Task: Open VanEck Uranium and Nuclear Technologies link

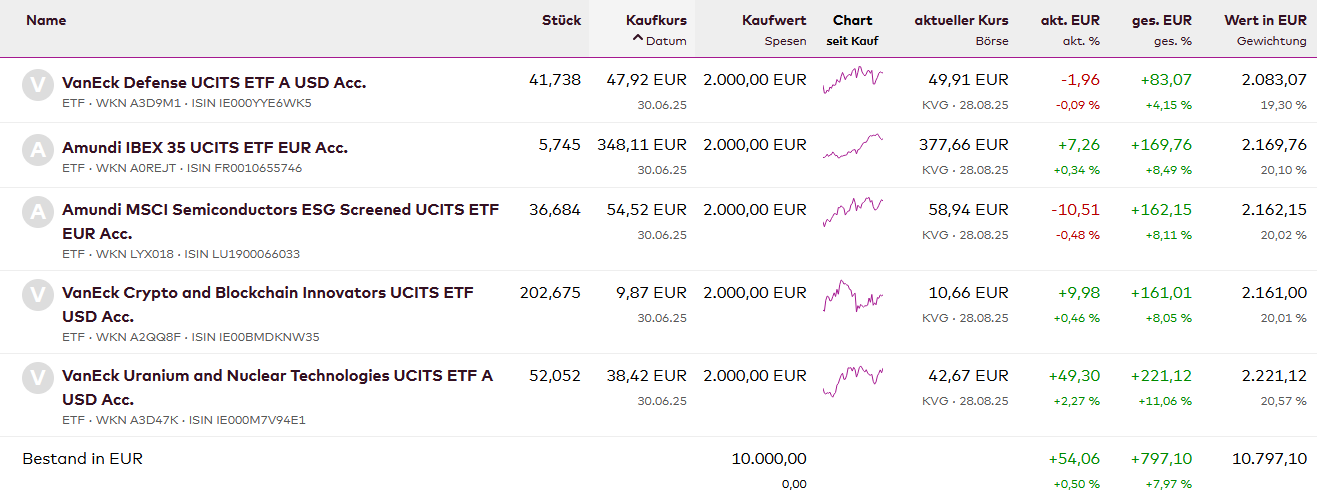Action: pyautogui.click(x=277, y=376)
